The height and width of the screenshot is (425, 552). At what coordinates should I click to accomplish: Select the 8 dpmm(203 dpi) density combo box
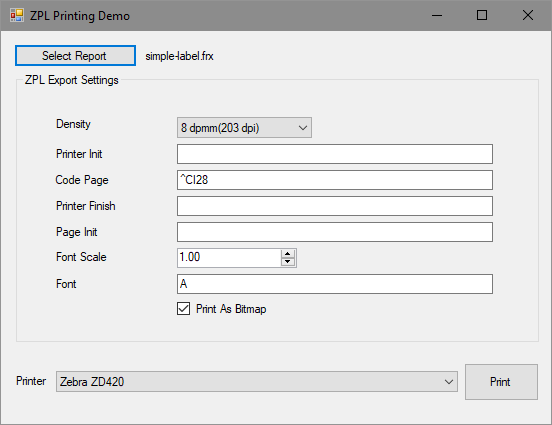(x=244, y=127)
